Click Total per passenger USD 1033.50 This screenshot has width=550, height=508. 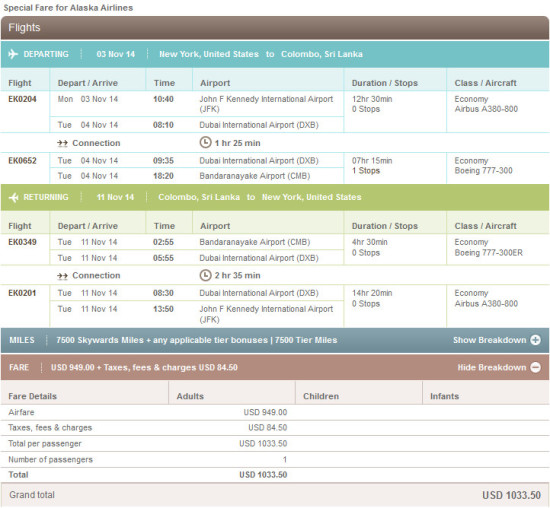263,443
